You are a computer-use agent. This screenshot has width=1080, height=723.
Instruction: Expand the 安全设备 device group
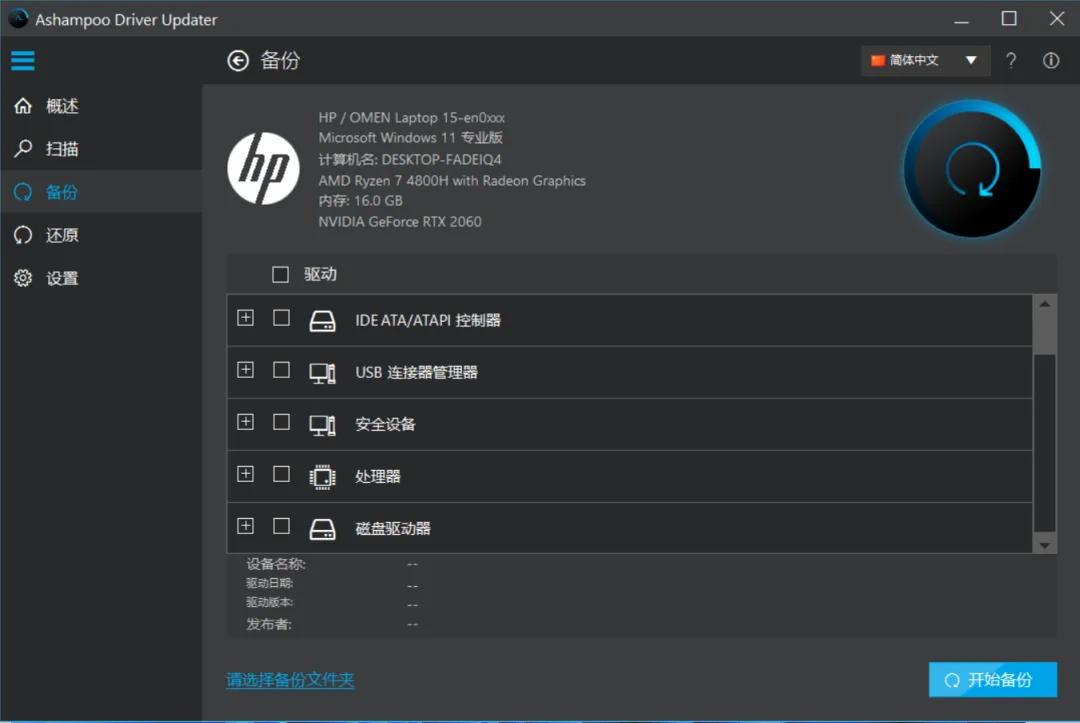click(x=245, y=422)
